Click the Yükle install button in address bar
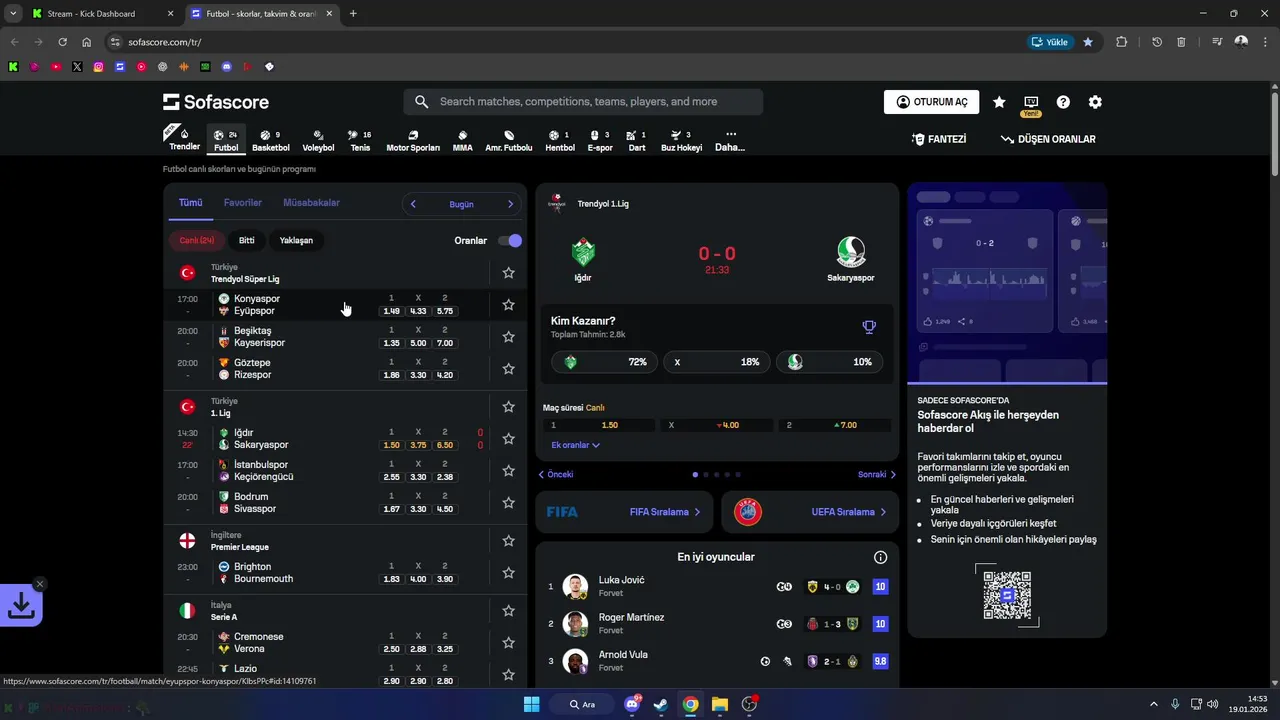Image resolution: width=1280 pixels, height=720 pixels. (1049, 42)
